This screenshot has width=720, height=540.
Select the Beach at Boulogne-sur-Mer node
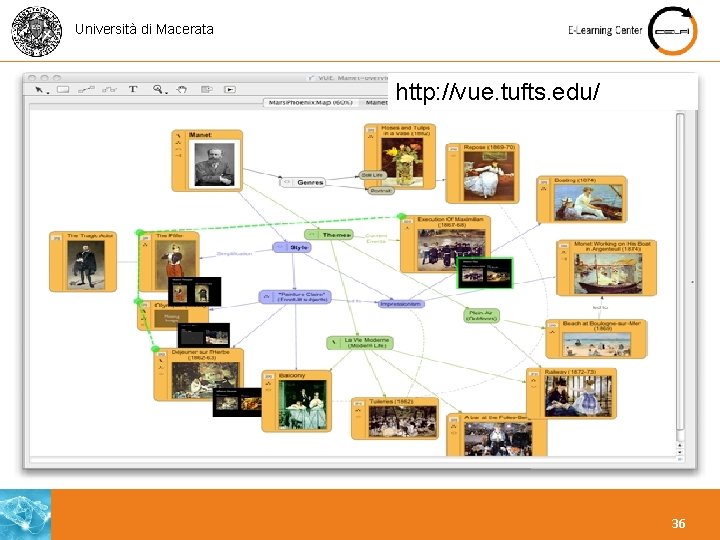pyautogui.click(x=596, y=339)
